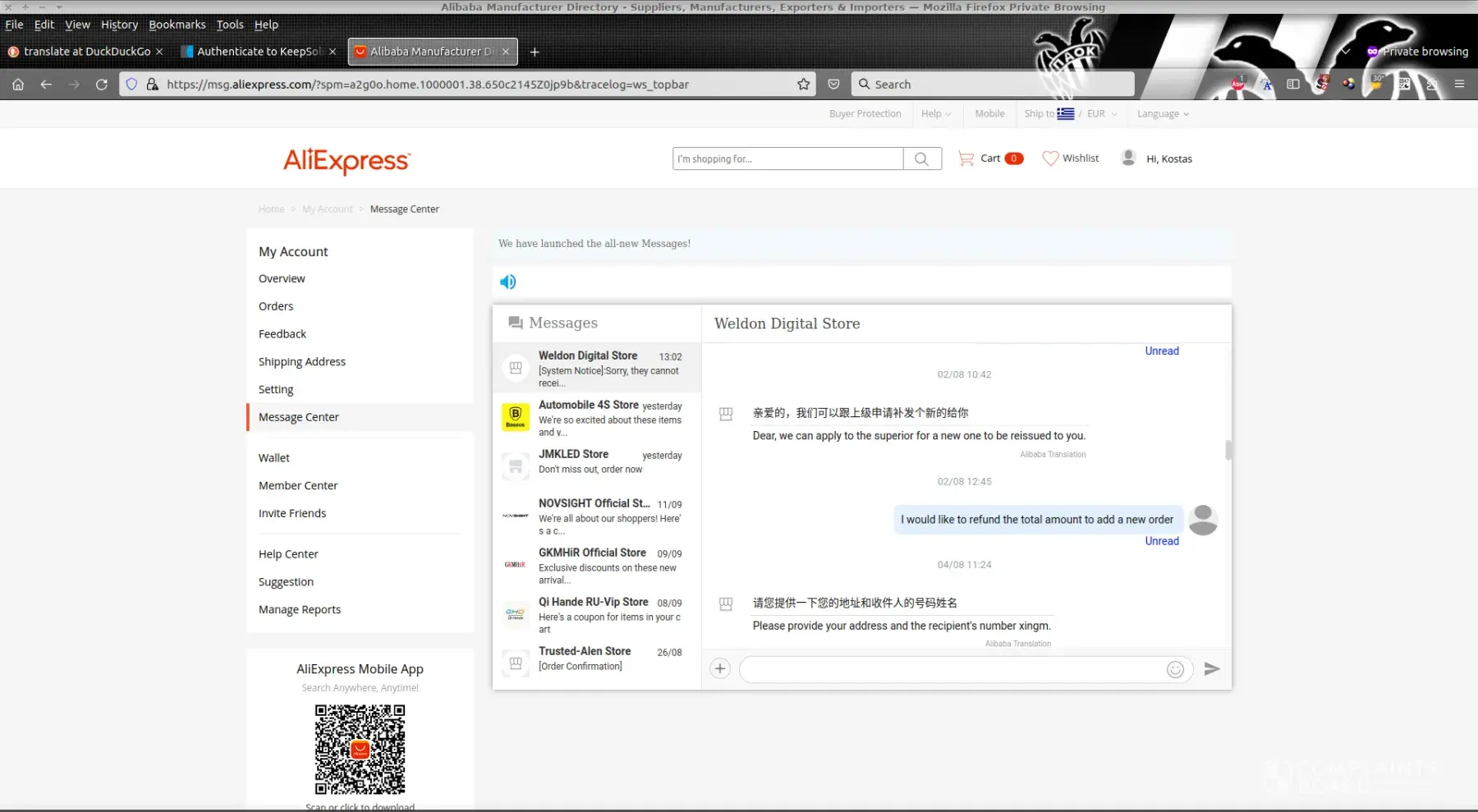Click the AliExpress app QR code

360,749
